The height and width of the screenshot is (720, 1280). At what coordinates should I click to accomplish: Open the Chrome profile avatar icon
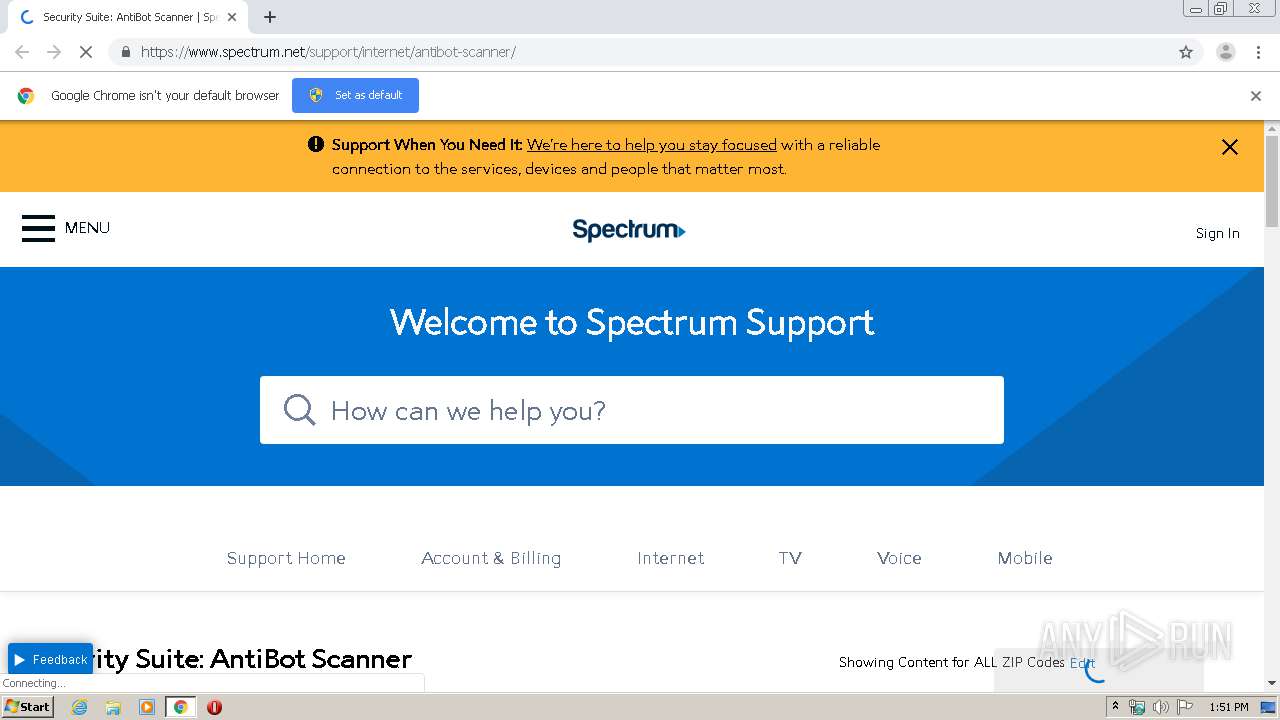1226,52
